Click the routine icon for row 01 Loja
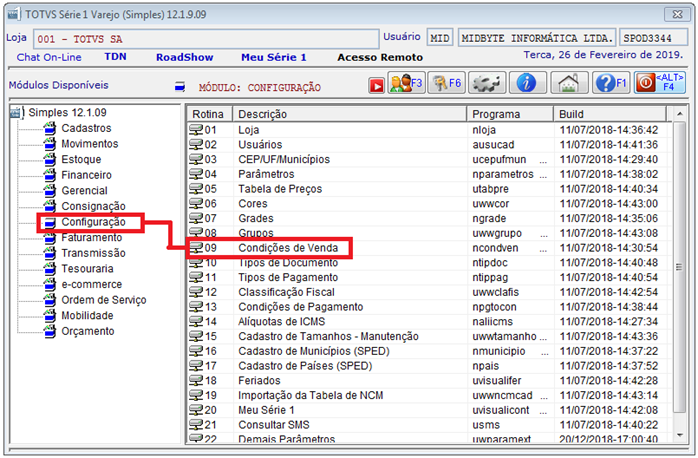698x458 pixels. click(196, 130)
